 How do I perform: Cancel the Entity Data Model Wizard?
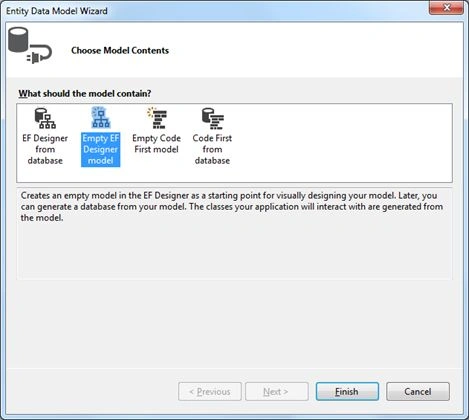tap(418, 391)
